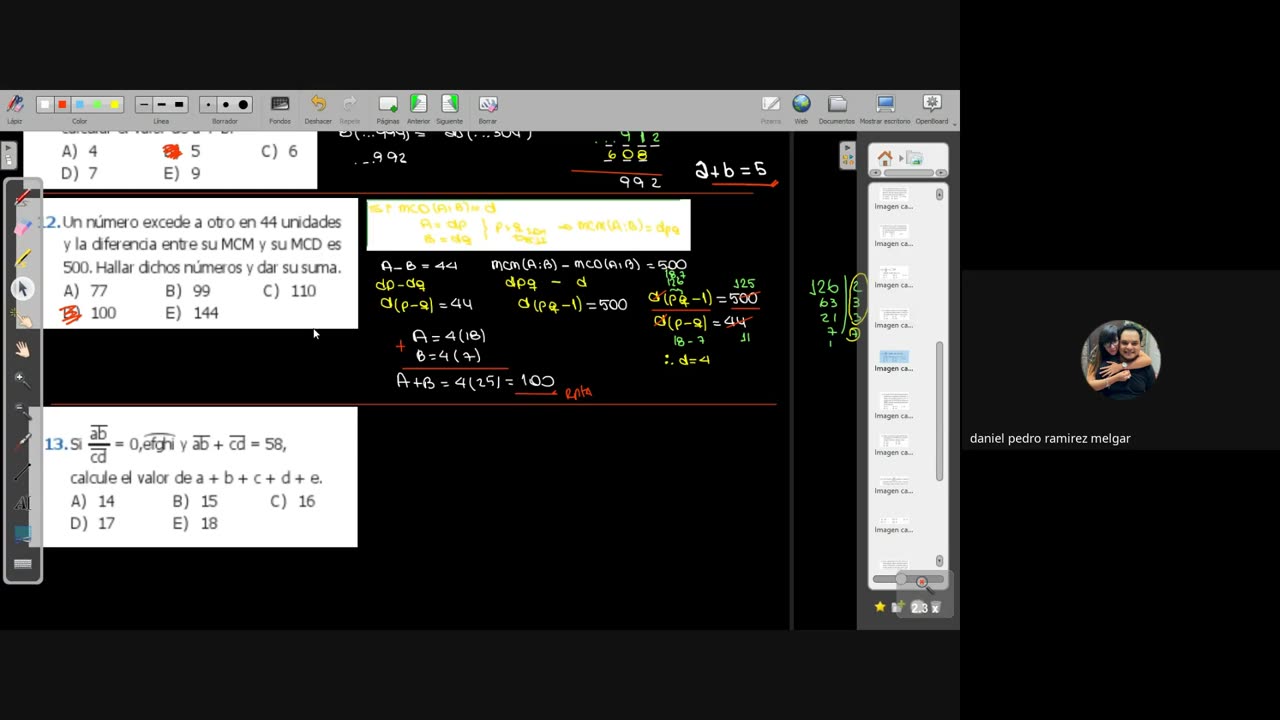The width and height of the screenshot is (1280, 720).
Task: Choose the yellow highlighter marker tool
Action: (22, 258)
